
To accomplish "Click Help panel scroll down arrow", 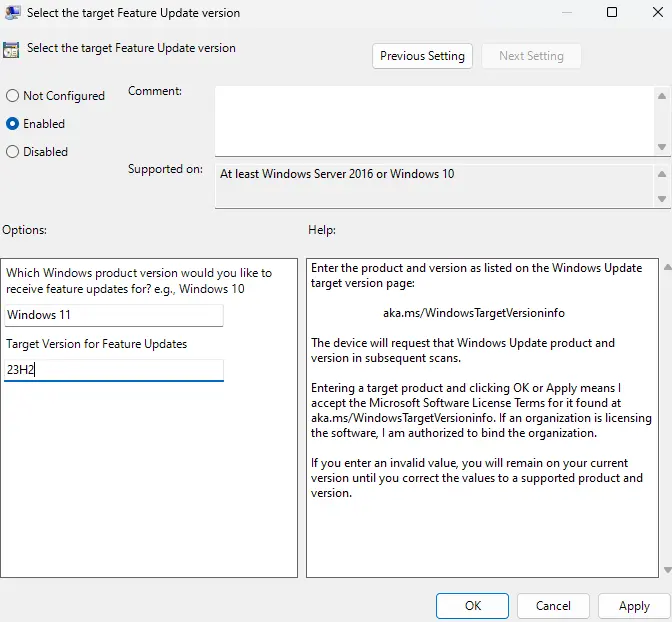I will tap(667, 570).
